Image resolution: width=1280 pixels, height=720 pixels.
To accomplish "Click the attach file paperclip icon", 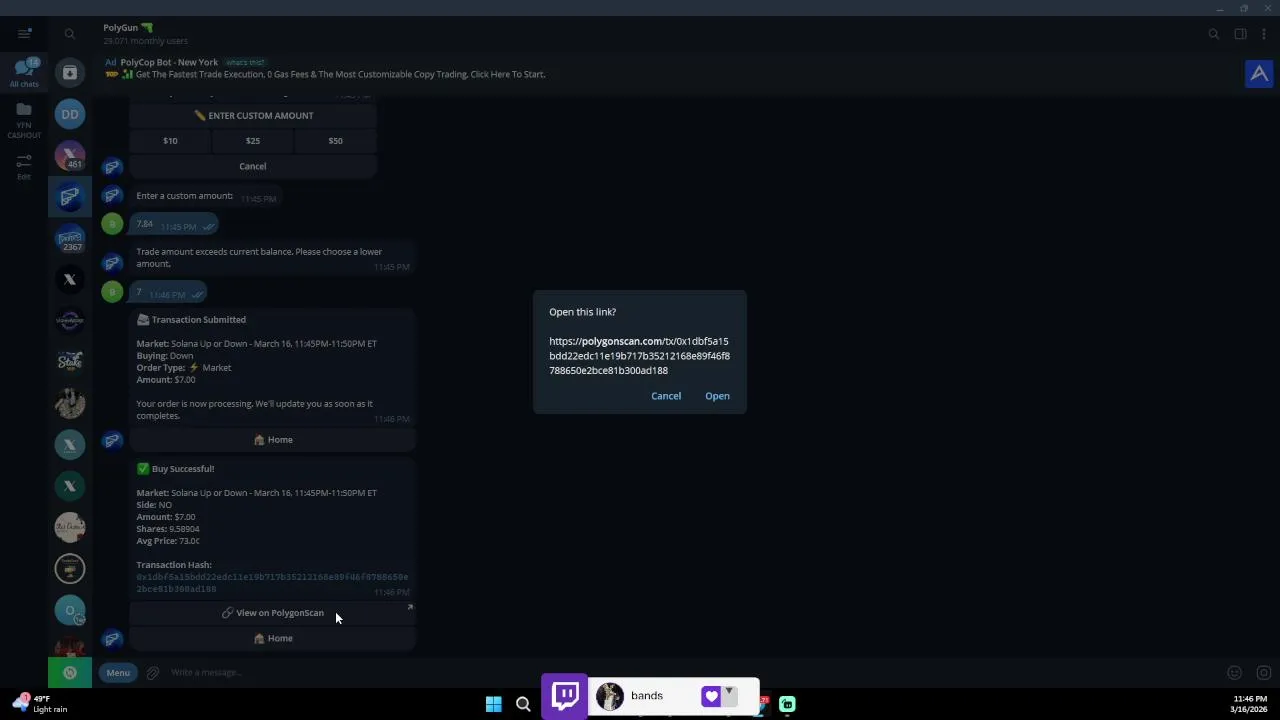I will [153, 673].
